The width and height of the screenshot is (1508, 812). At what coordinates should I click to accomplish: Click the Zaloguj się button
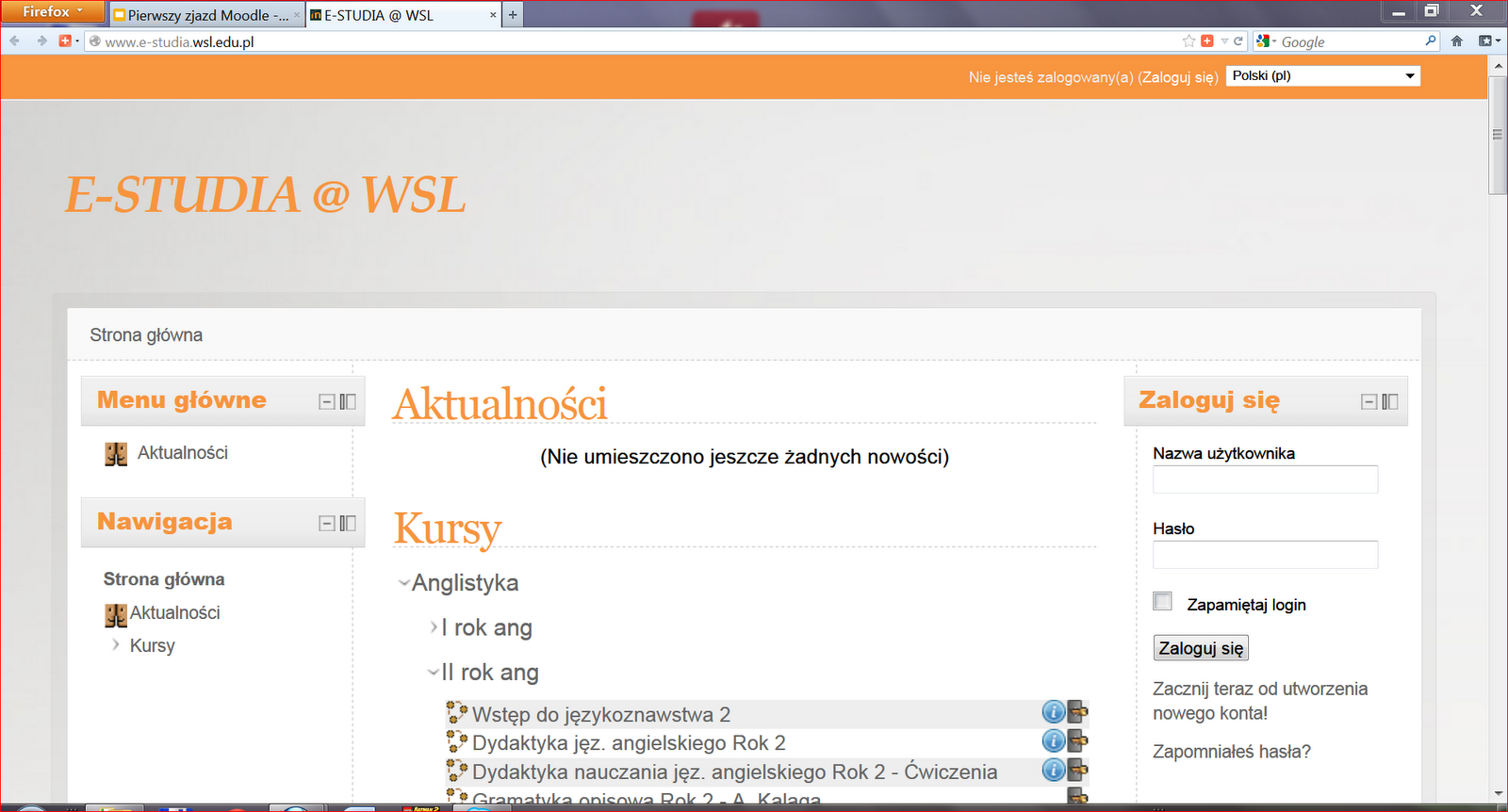tap(1201, 648)
